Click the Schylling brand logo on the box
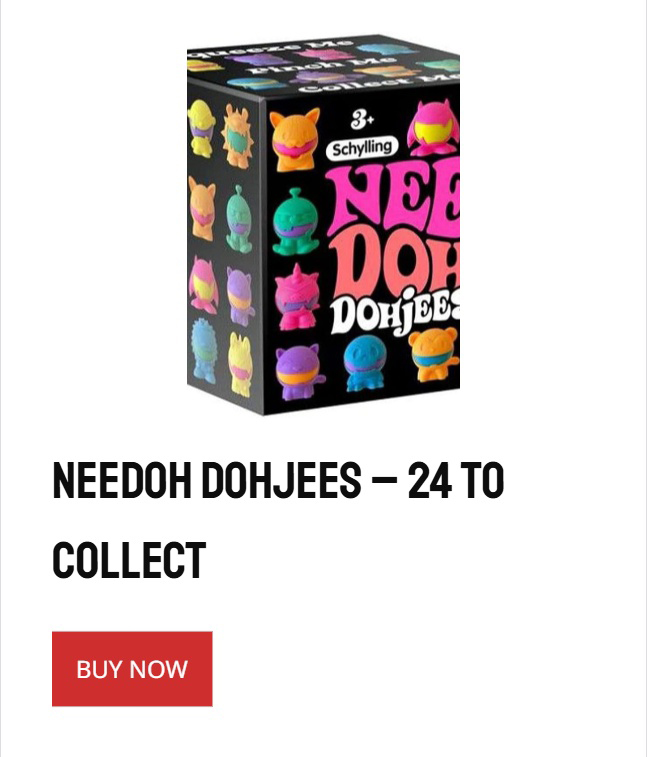The image size is (647, 757). pyautogui.click(x=362, y=148)
